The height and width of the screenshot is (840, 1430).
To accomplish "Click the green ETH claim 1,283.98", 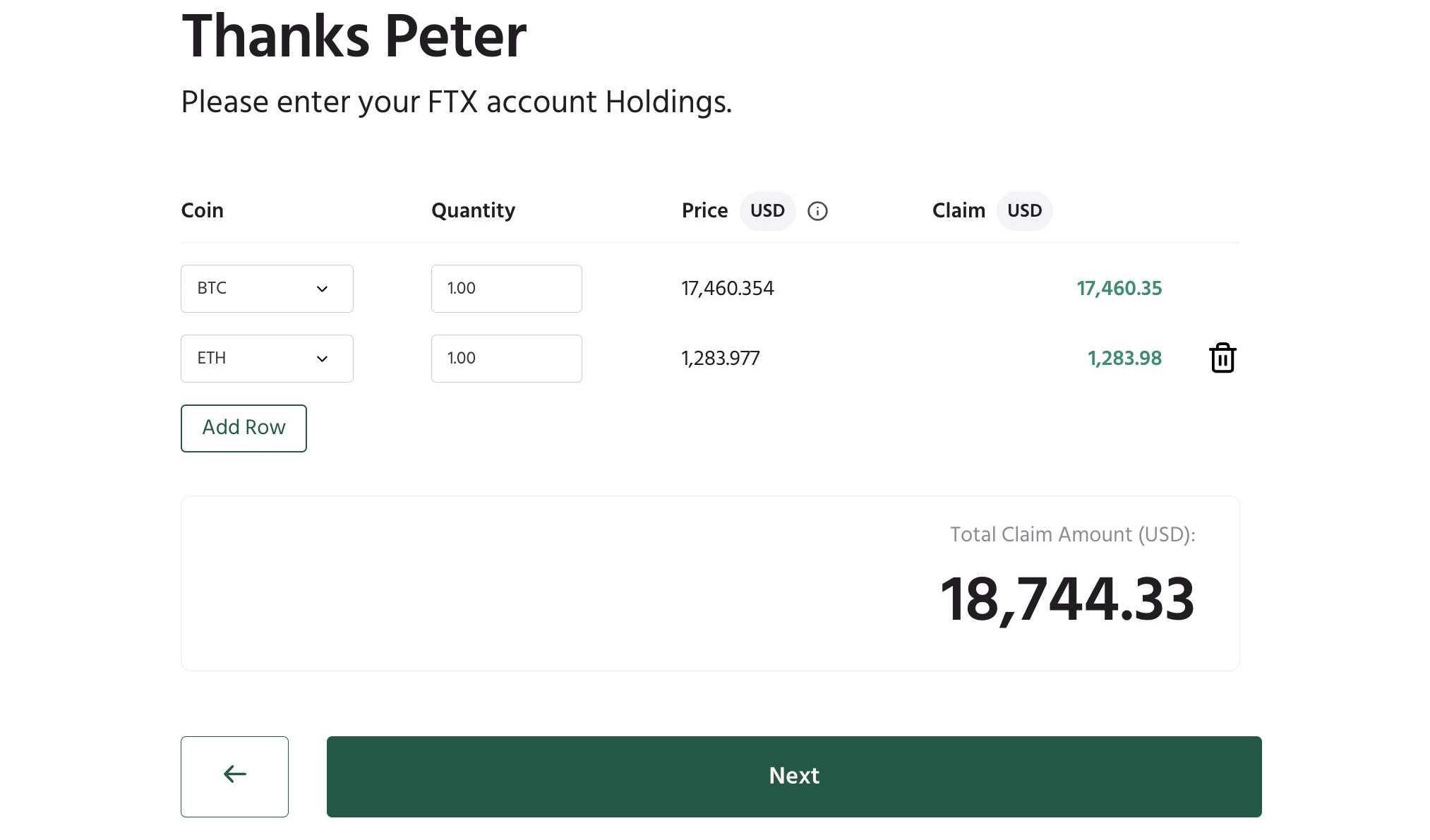I will point(1124,359).
